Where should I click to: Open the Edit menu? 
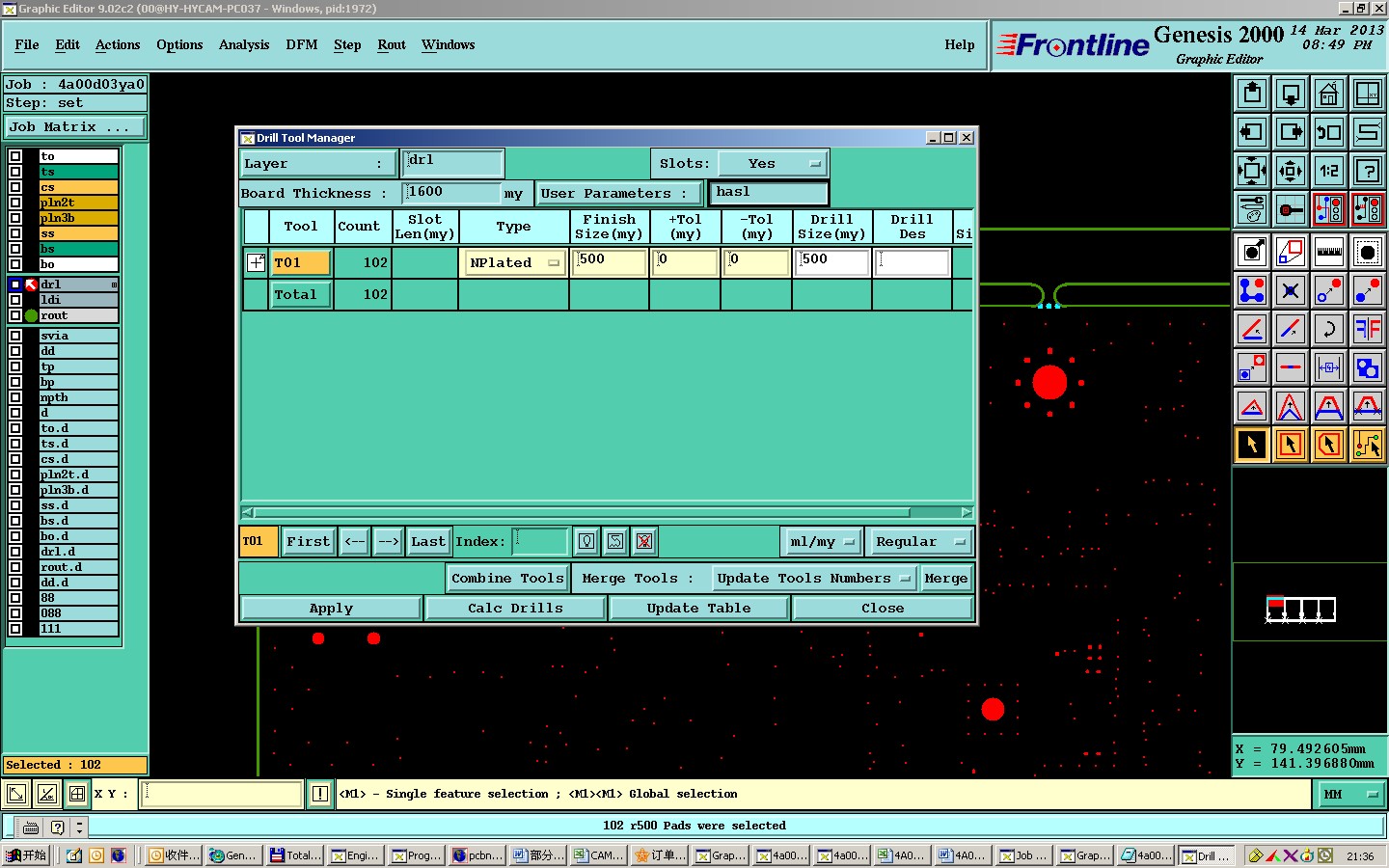point(68,44)
